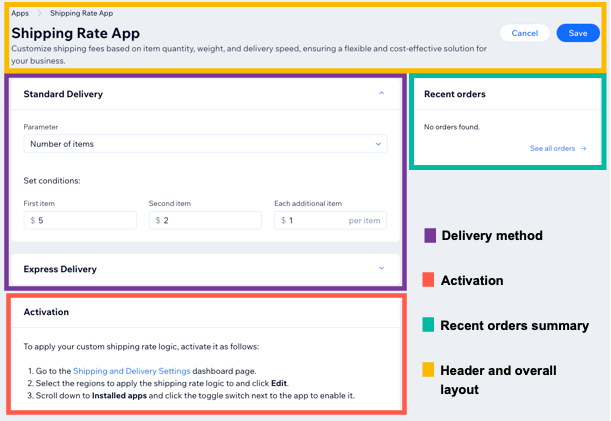Click the Activation card heading
611x421 pixels.
(x=46, y=312)
